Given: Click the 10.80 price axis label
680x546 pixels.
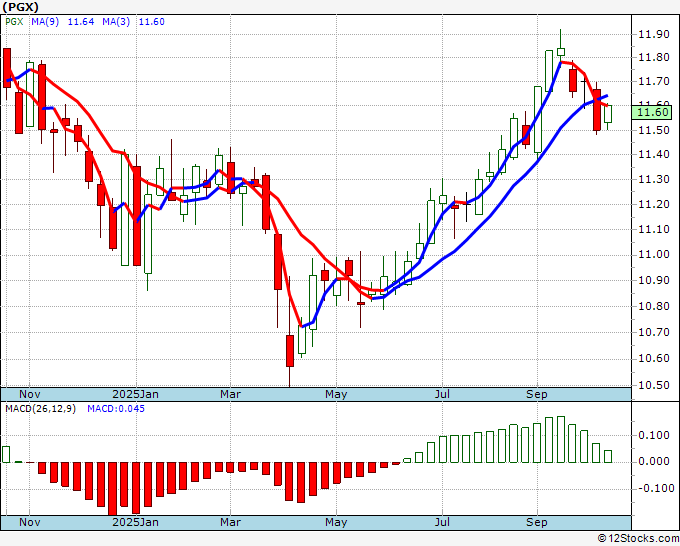Looking at the screenshot, I should (x=654, y=307).
